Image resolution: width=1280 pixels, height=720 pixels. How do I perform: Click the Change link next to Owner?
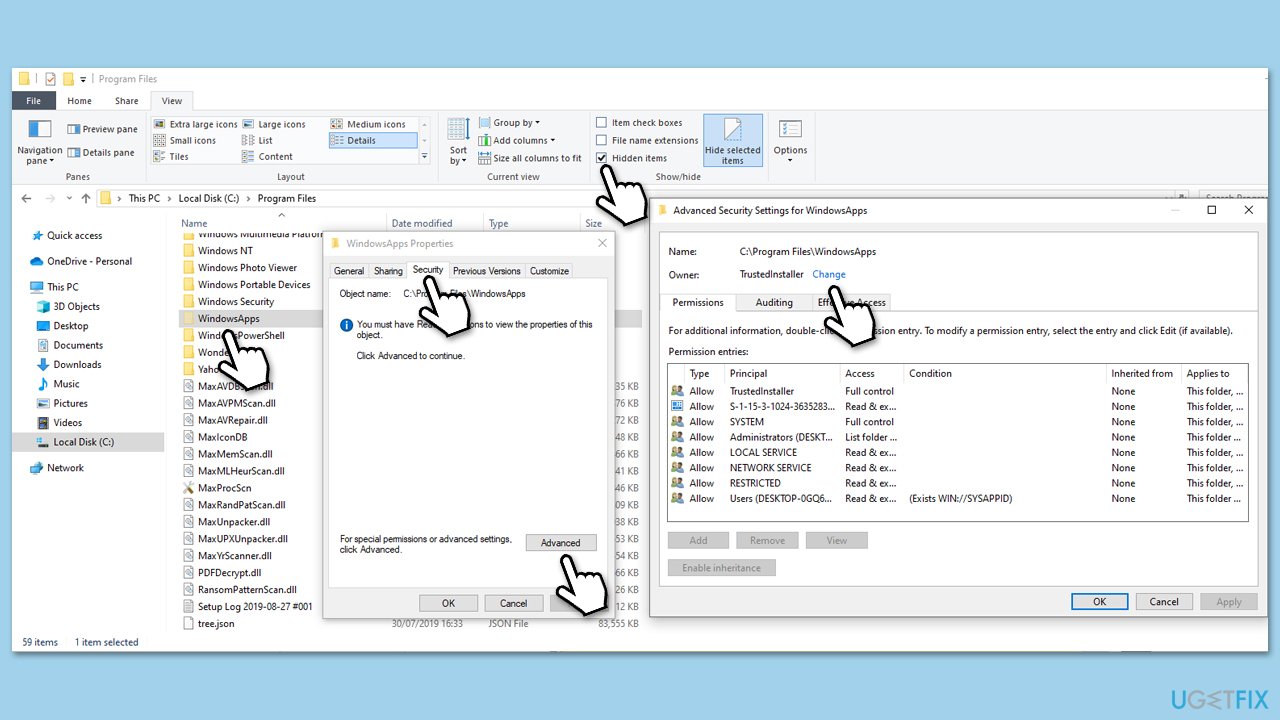(828, 274)
